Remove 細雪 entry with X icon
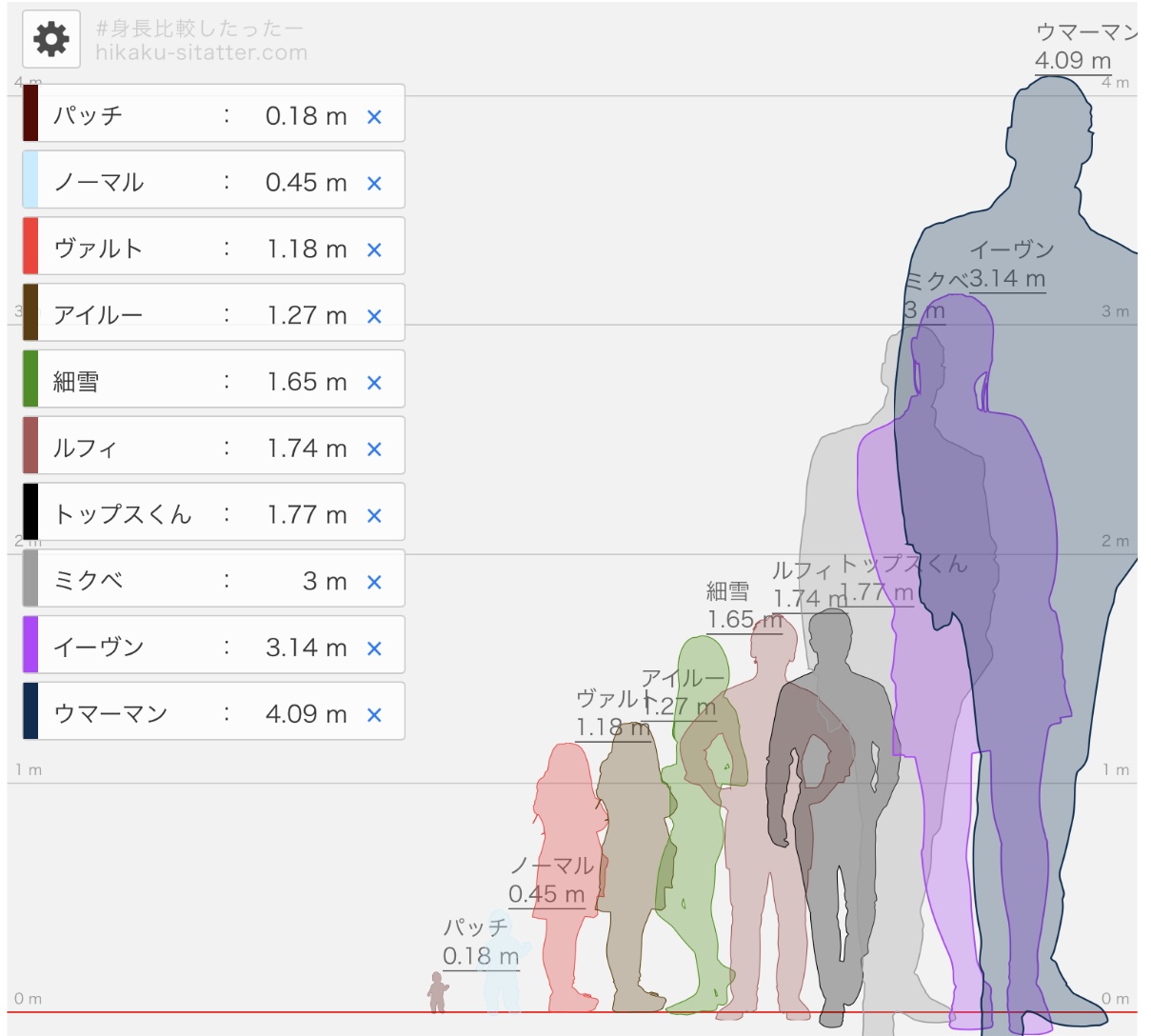This screenshot has width=1151, height=1036. 374,383
